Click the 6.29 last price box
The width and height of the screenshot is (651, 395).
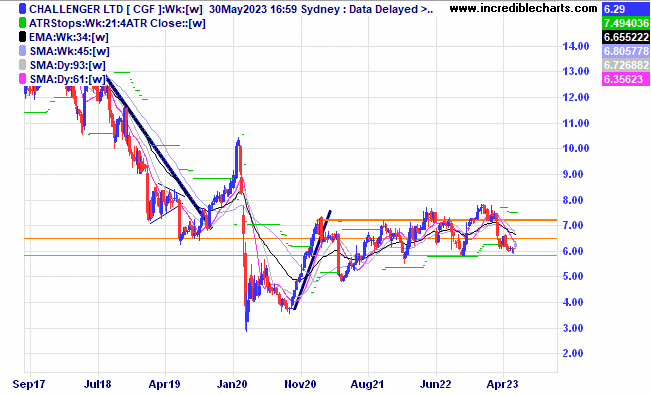626,9
